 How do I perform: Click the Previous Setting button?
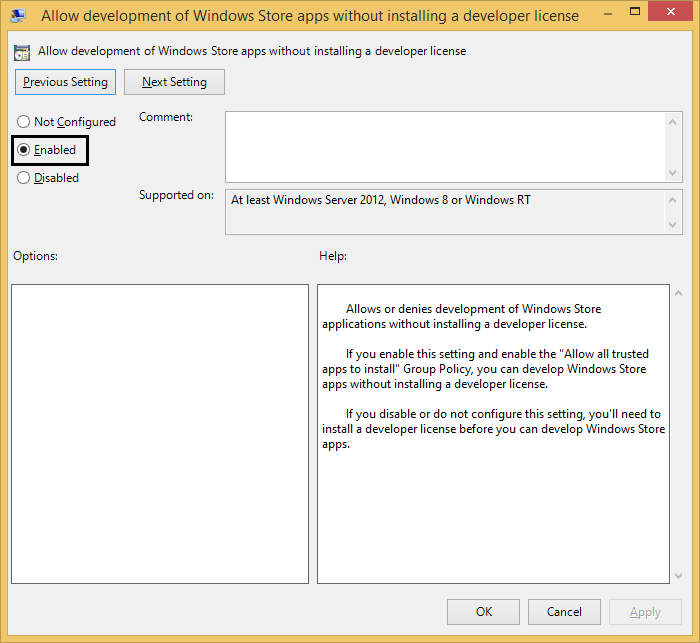point(65,82)
